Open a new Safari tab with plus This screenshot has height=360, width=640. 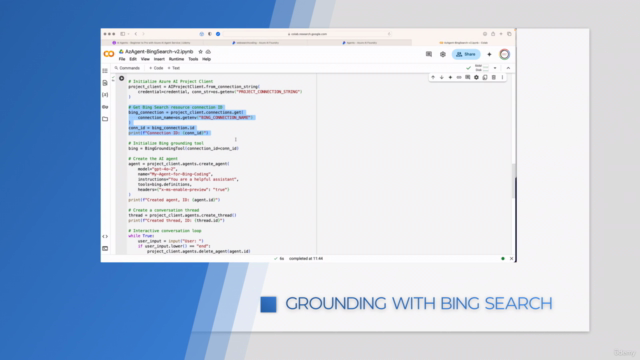(501, 34)
